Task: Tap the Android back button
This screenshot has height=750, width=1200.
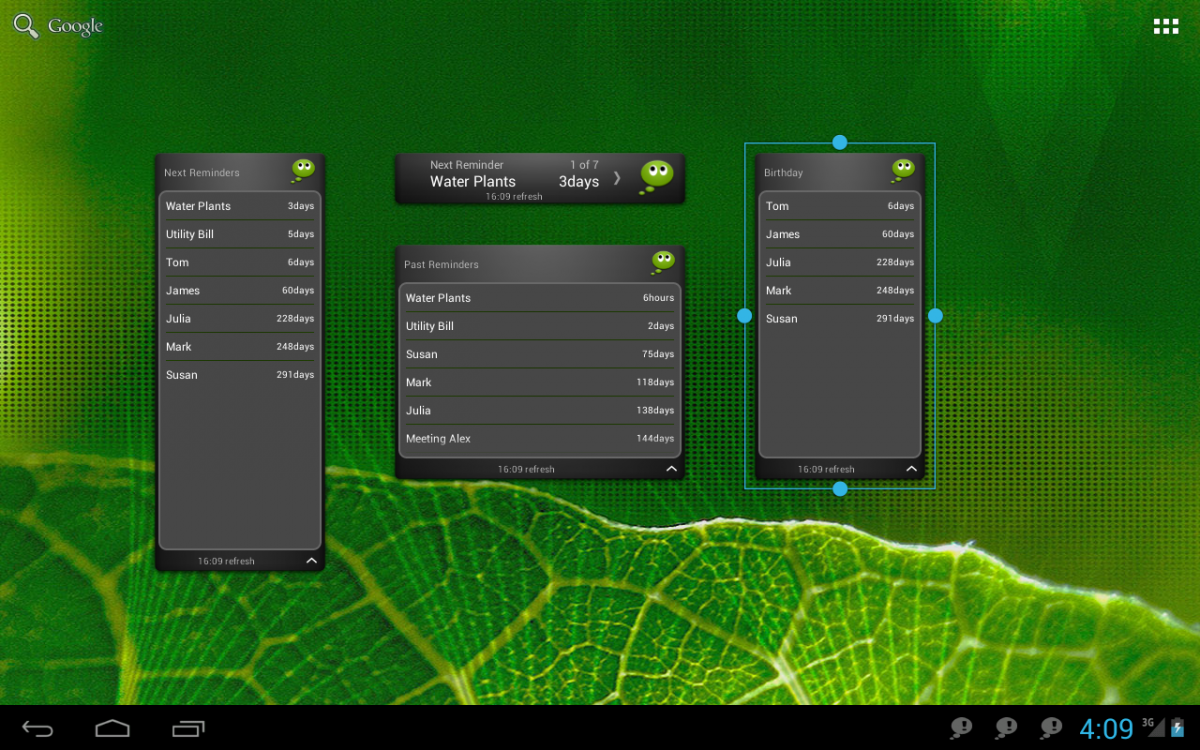Action: tap(38, 728)
